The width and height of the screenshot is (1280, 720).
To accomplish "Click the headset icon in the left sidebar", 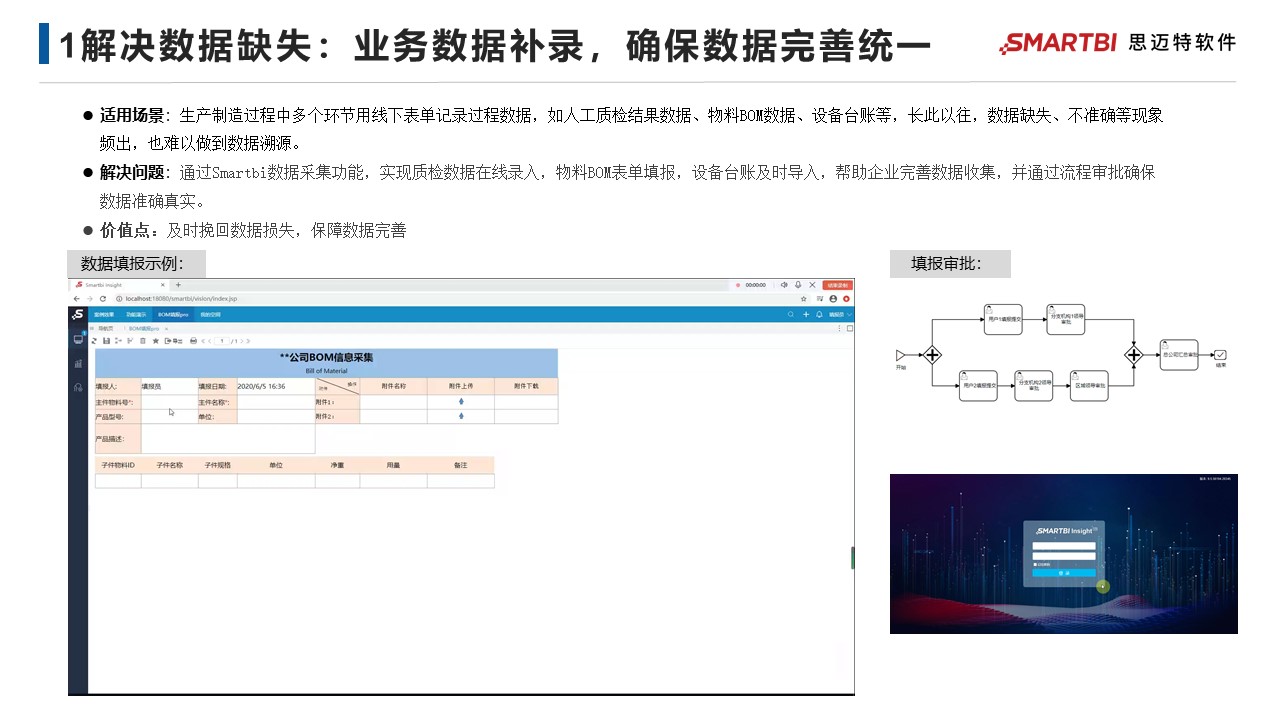I will 78,387.
